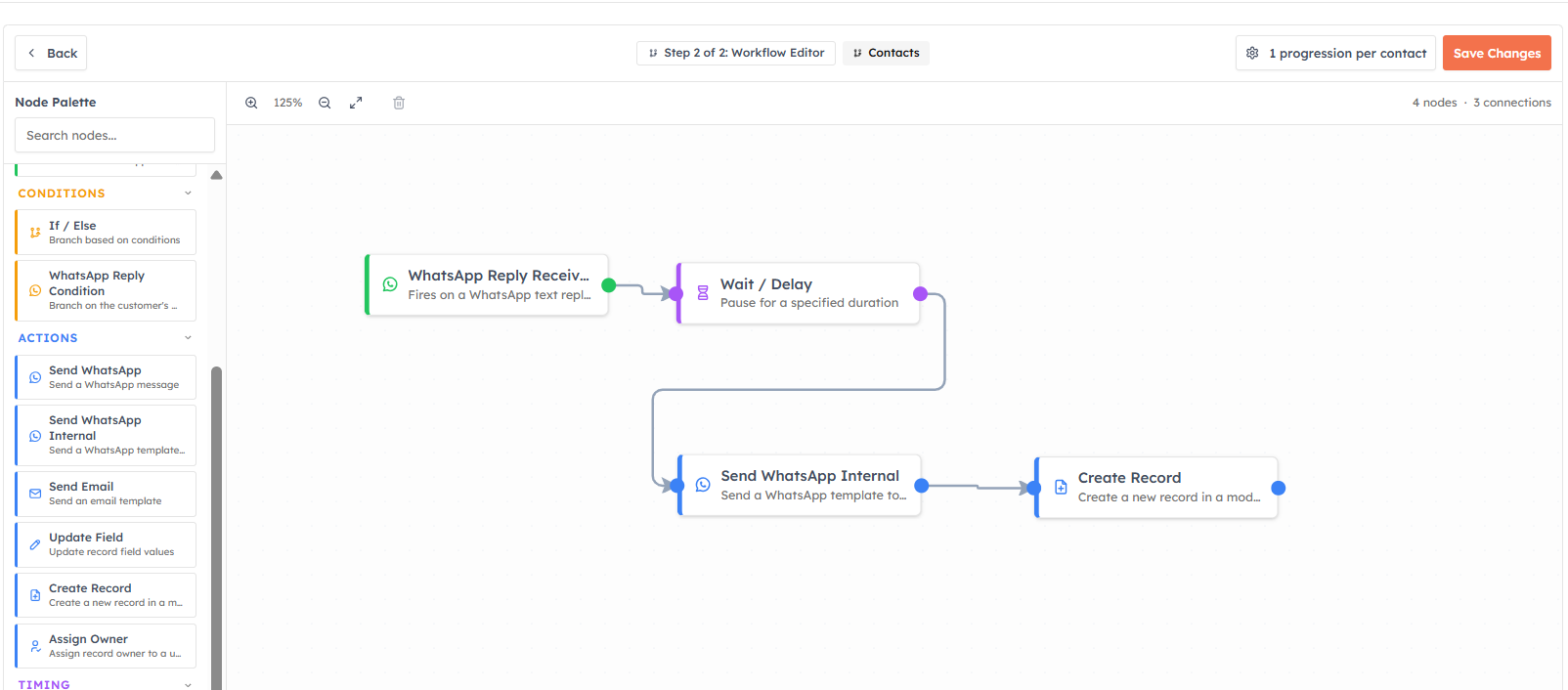Select the Send WhatsApp Internal canvas node title

pyautogui.click(x=810, y=476)
